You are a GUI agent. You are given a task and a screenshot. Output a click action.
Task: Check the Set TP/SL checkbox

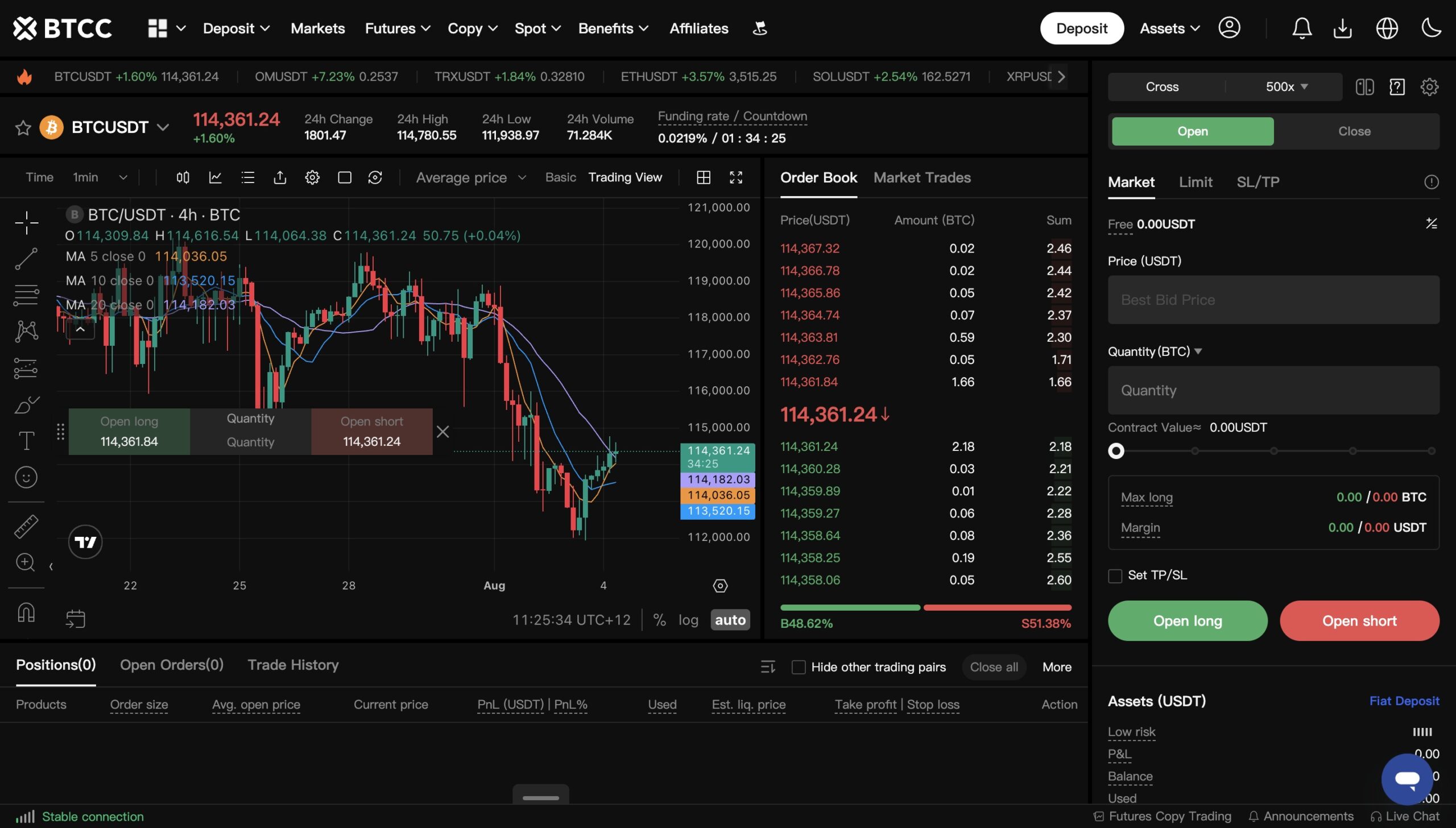(x=1115, y=576)
